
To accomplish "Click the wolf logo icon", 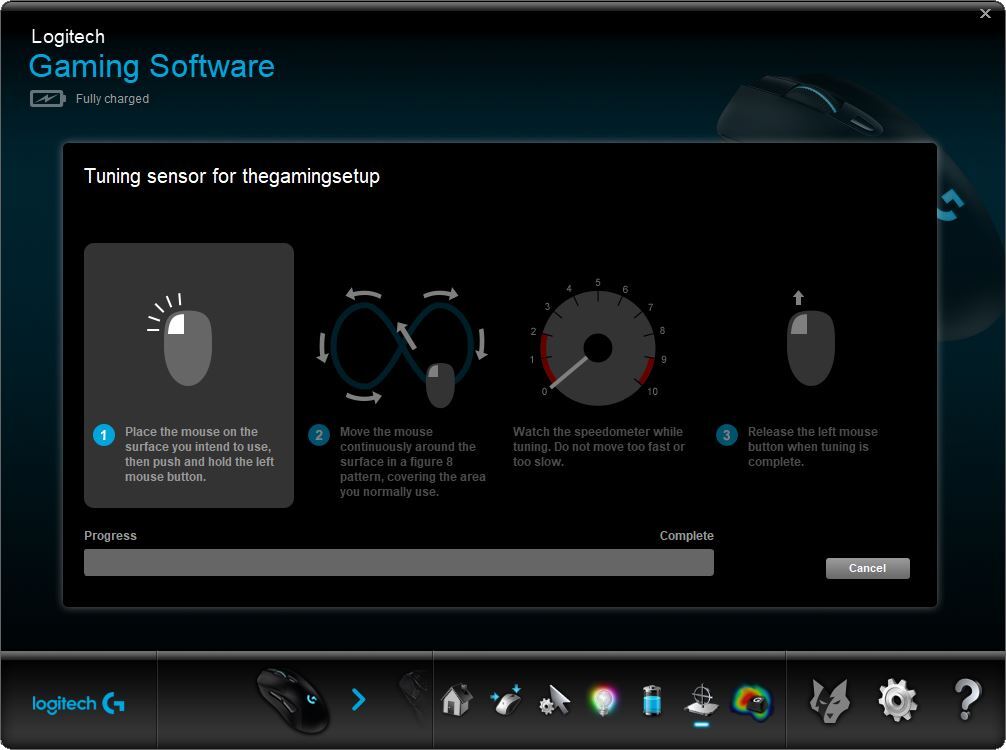I will [x=830, y=700].
